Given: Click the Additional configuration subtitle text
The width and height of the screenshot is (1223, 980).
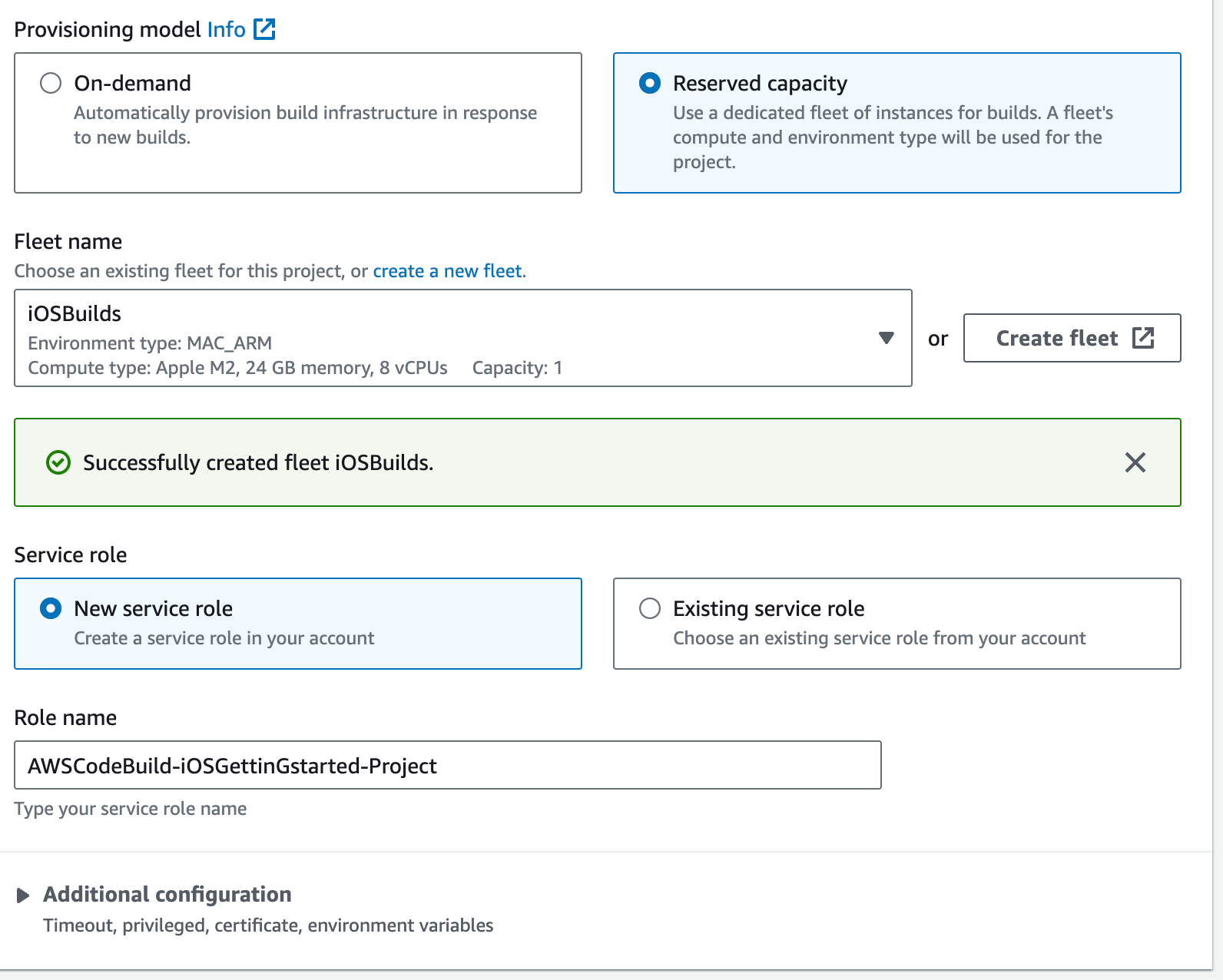Looking at the screenshot, I should click(268, 925).
